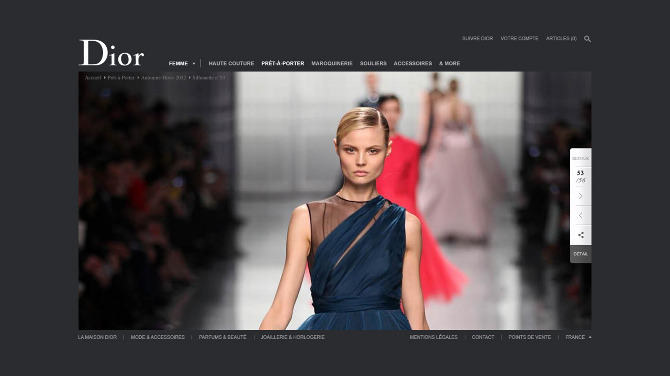
Task: Click the search magnifier icon
Action: (x=588, y=39)
